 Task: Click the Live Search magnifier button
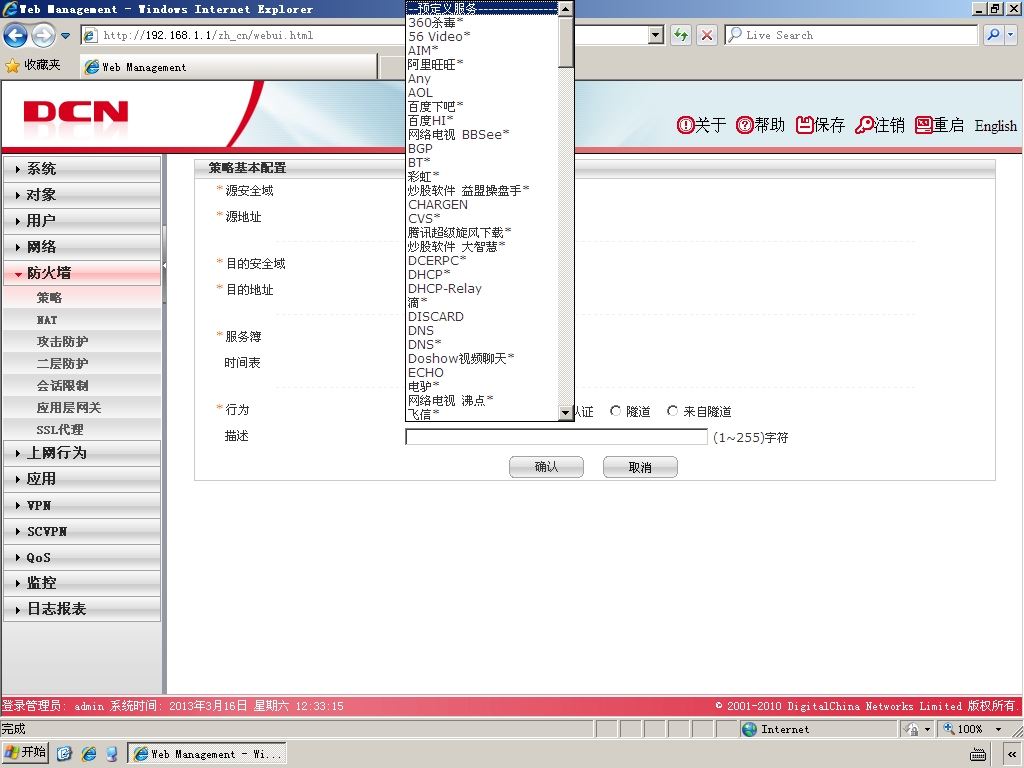(x=993, y=35)
